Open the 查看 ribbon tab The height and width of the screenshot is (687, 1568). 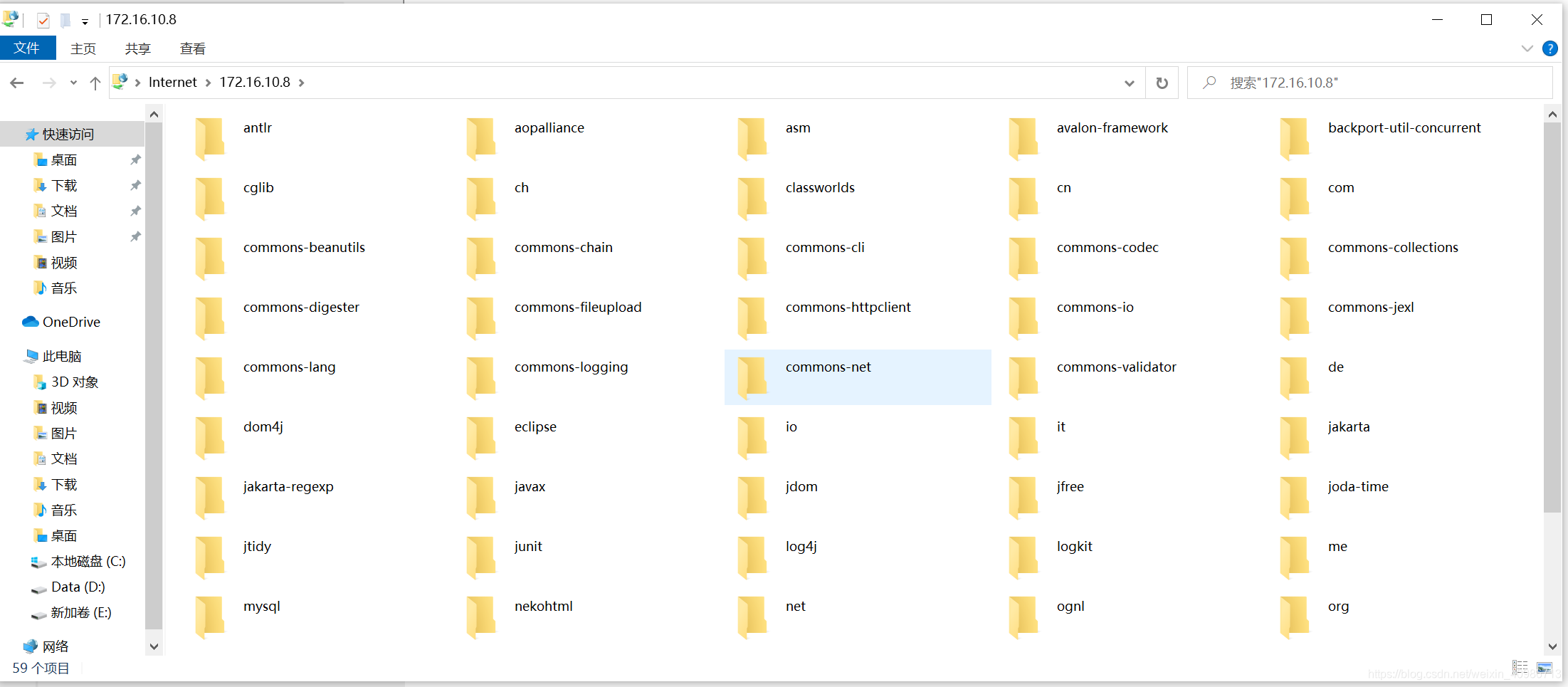tap(193, 48)
